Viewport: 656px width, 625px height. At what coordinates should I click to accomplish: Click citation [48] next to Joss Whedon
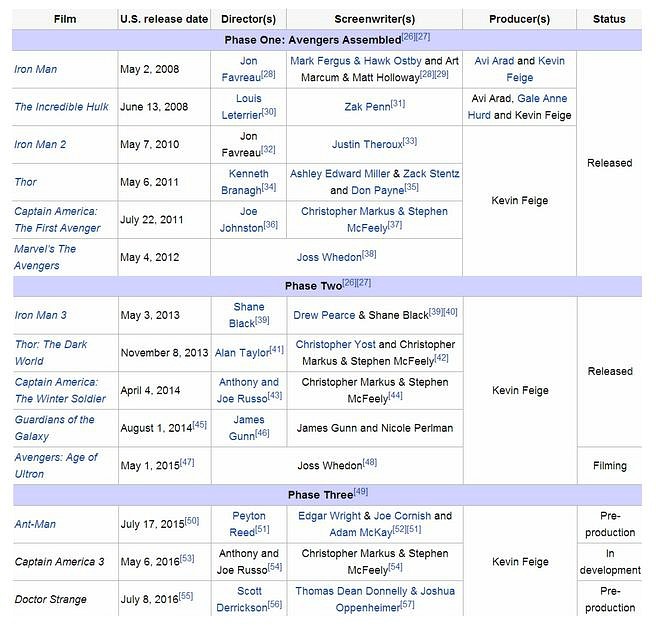click(370, 462)
